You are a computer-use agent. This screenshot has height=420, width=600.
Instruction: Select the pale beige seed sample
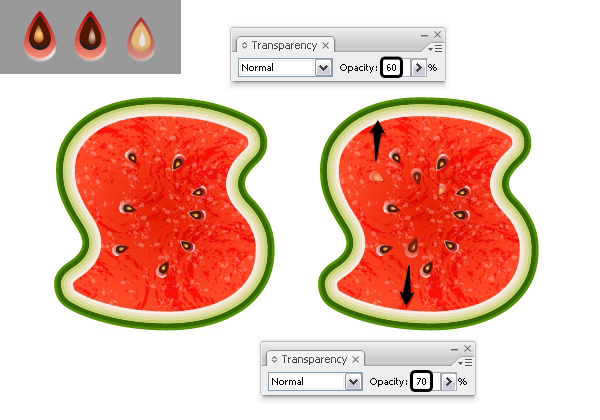141,39
